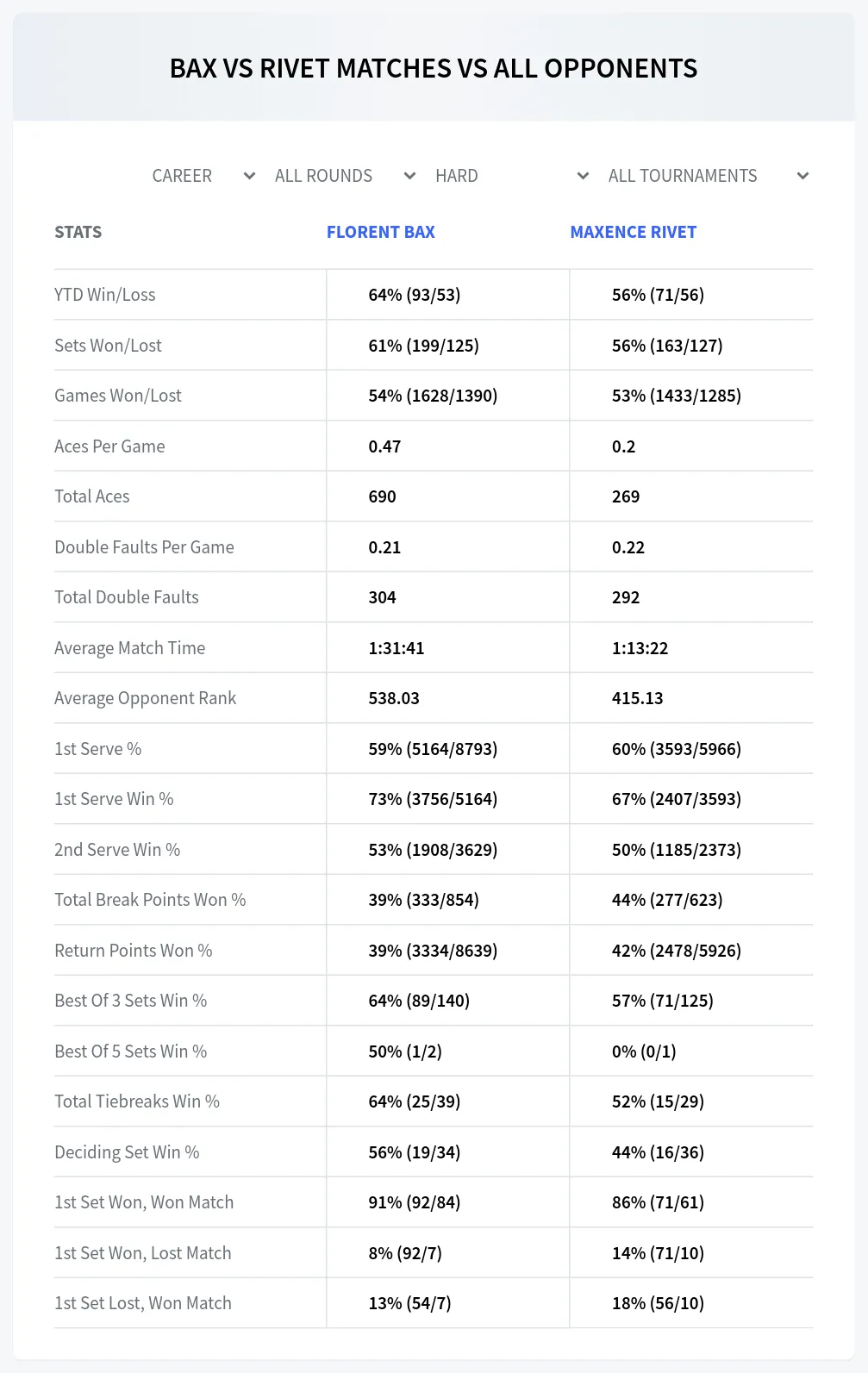Click Rivet's Average Opponent Rank value

coord(638,698)
